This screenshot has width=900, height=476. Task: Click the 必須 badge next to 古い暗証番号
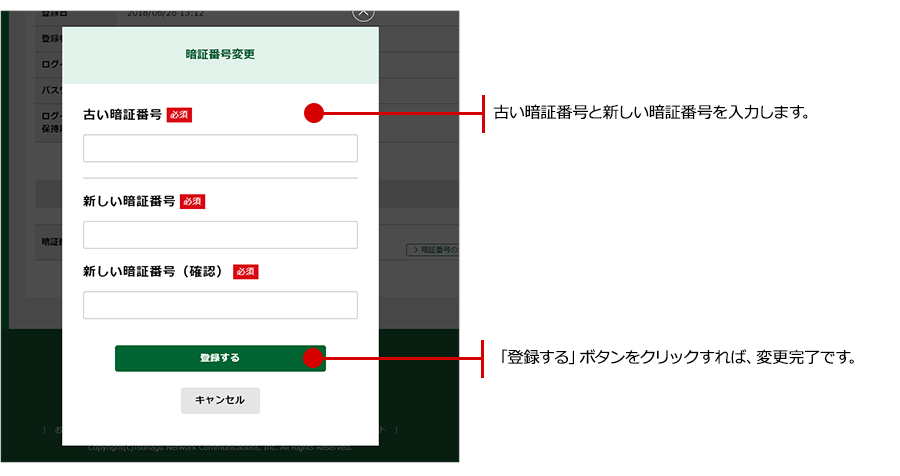click(179, 115)
